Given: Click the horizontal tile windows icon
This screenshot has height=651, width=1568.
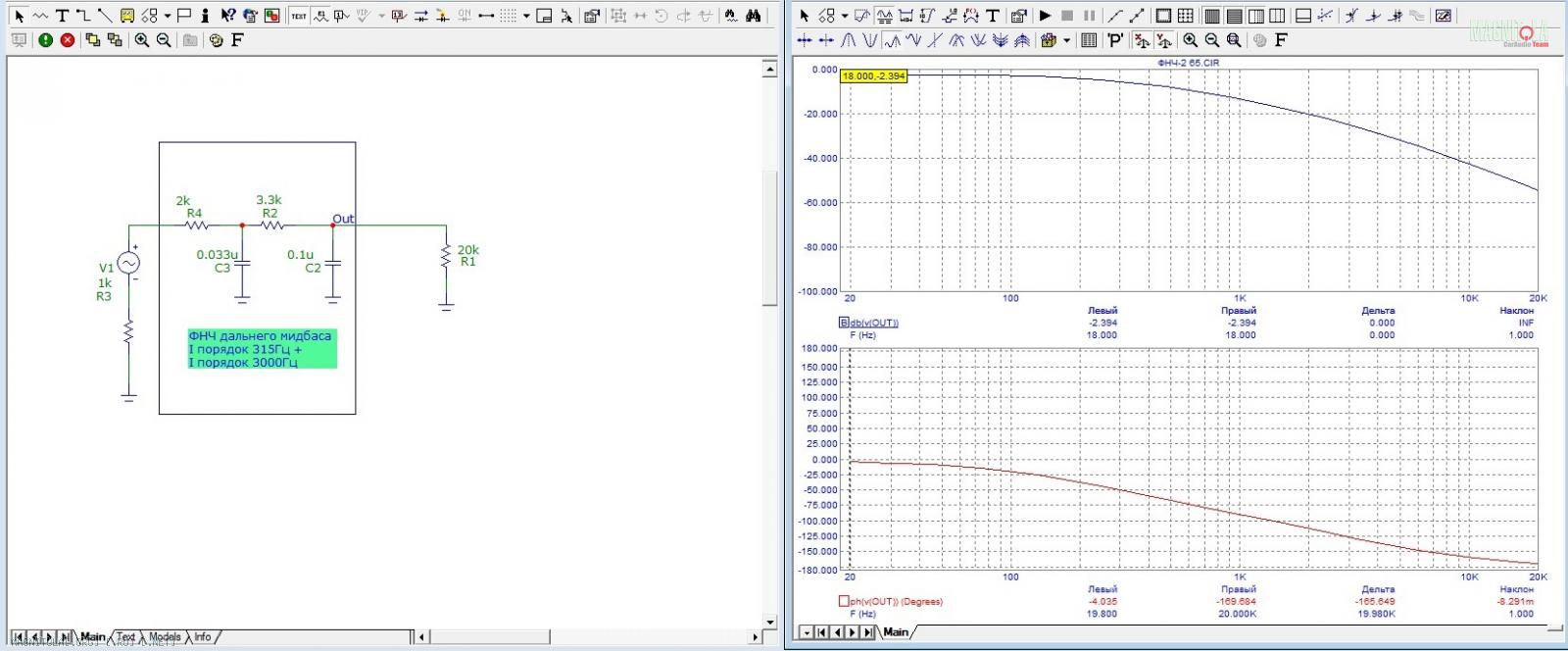Looking at the screenshot, I should pyautogui.click(x=1303, y=16).
